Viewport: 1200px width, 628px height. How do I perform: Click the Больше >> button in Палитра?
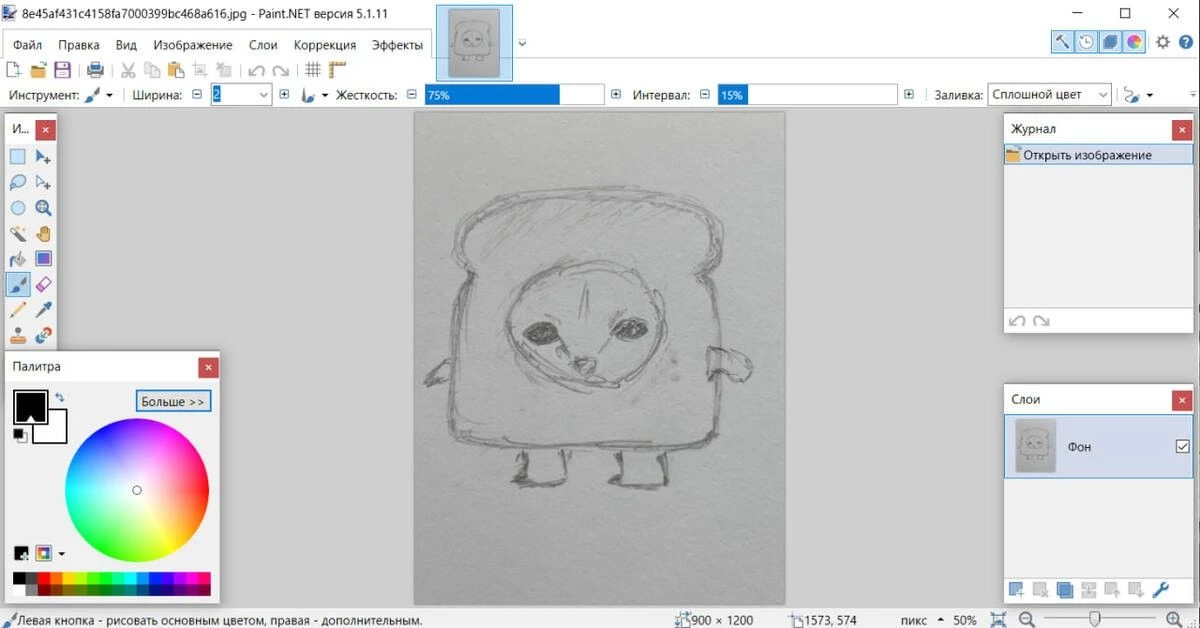[173, 402]
